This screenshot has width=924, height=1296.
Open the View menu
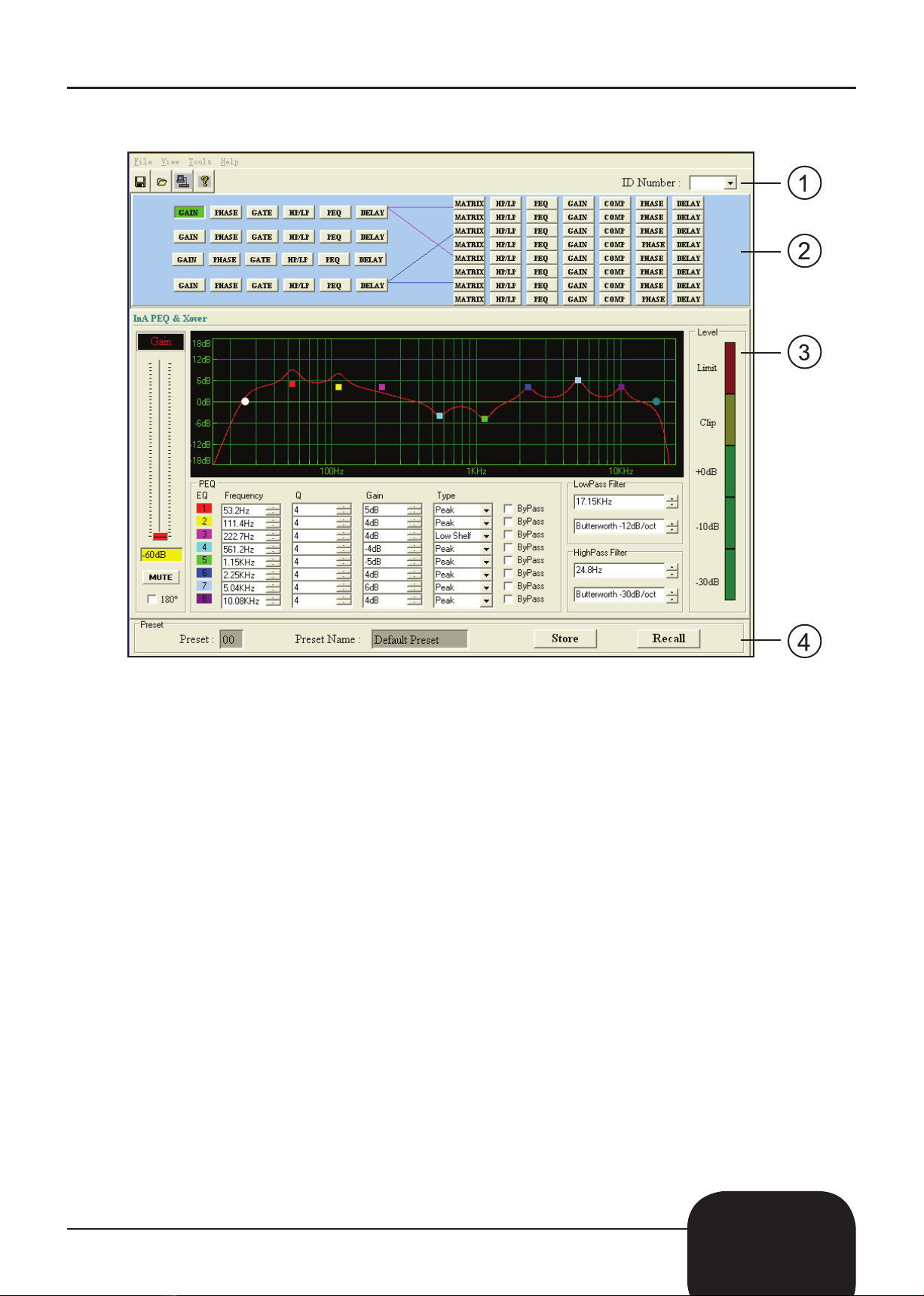[x=170, y=161]
